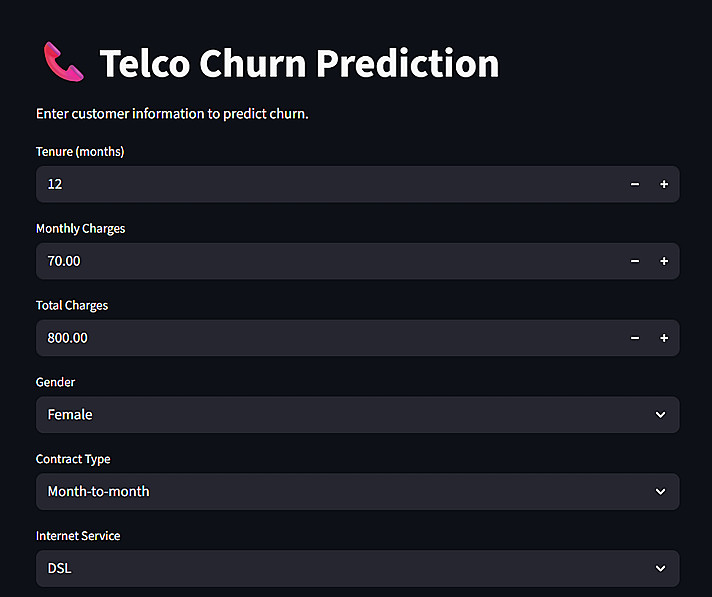The image size is (712, 597).
Task: Click the 'Enter customer information' description text
Action: (x=172, y=114)
